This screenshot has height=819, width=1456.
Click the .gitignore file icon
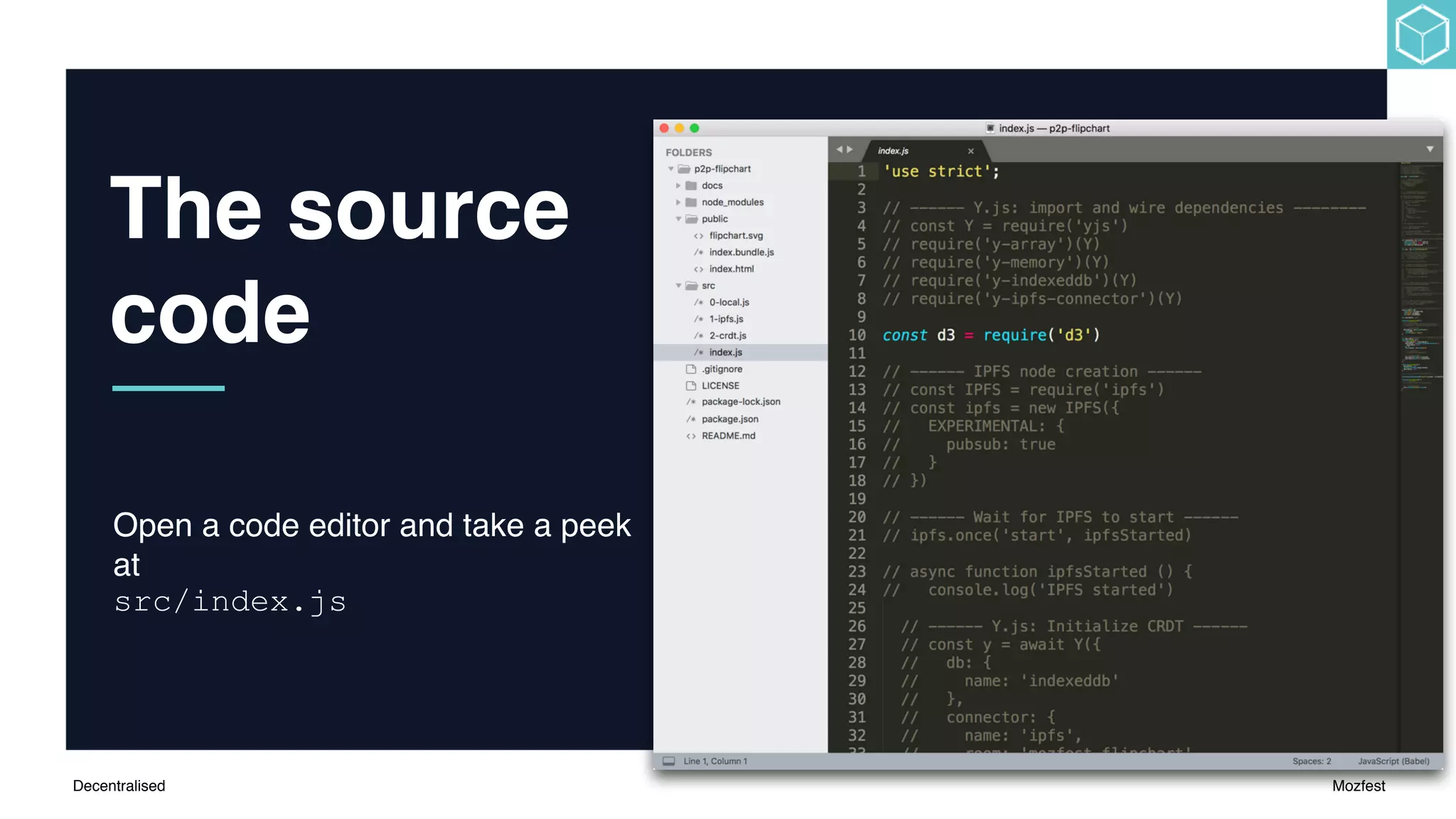point(690,369)
